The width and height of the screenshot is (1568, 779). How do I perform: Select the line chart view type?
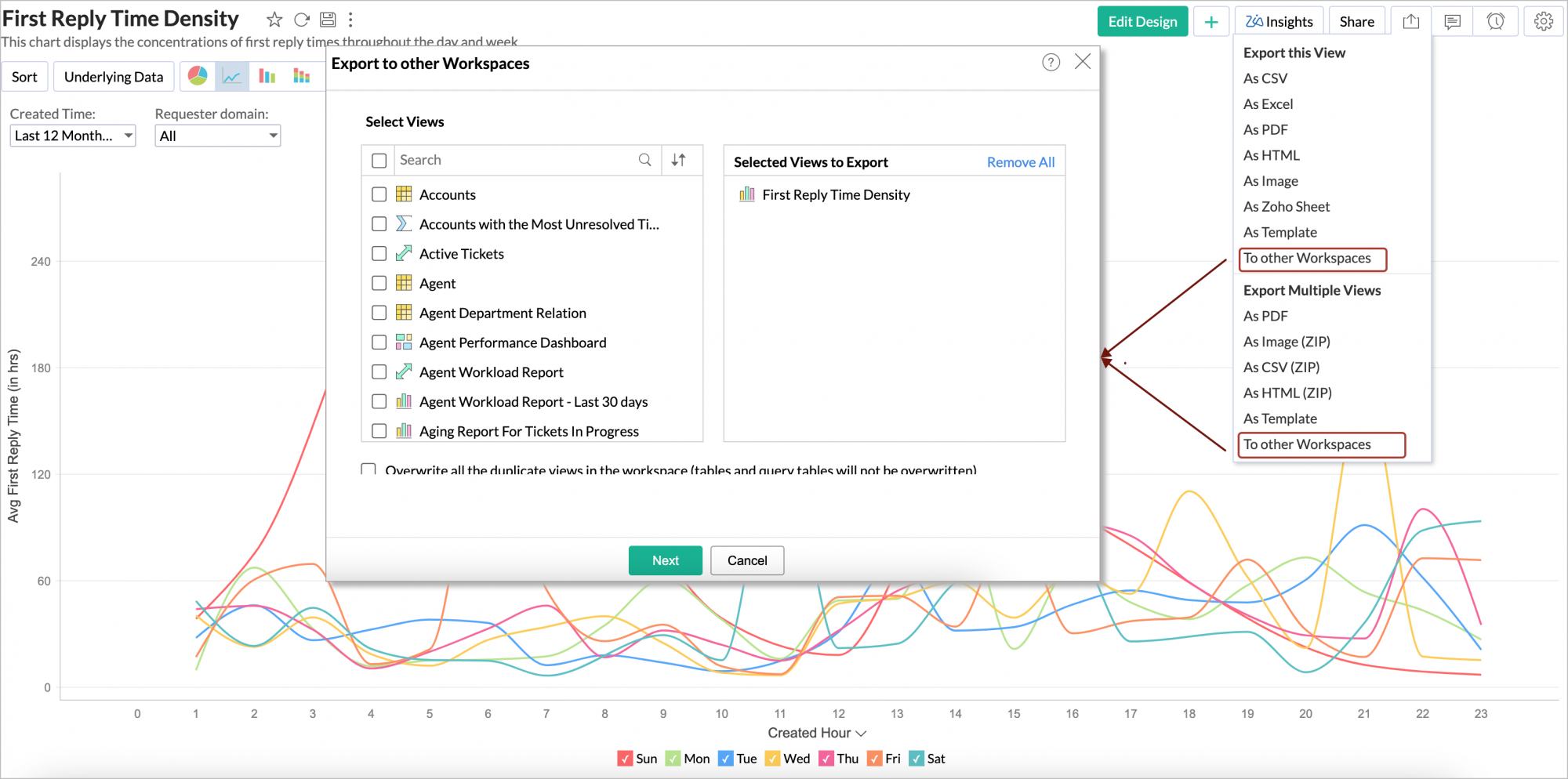tap(232, 75)
